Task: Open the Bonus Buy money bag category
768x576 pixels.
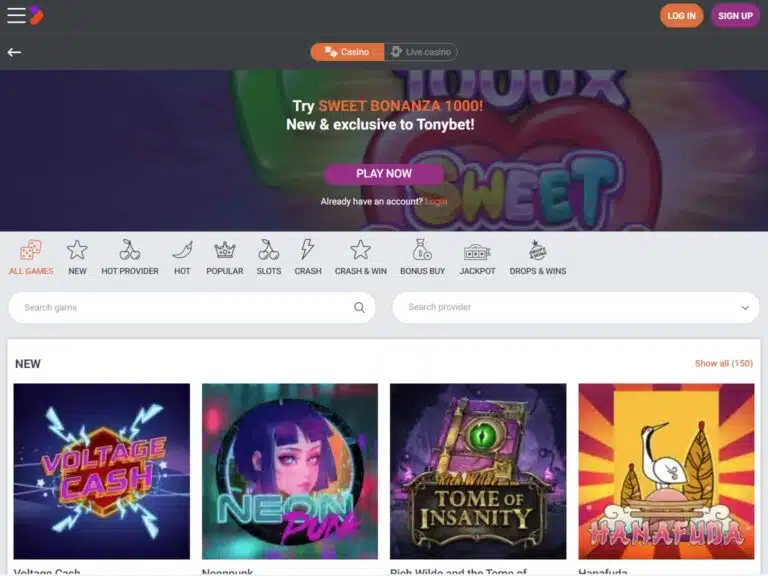Action: (422, 249)
